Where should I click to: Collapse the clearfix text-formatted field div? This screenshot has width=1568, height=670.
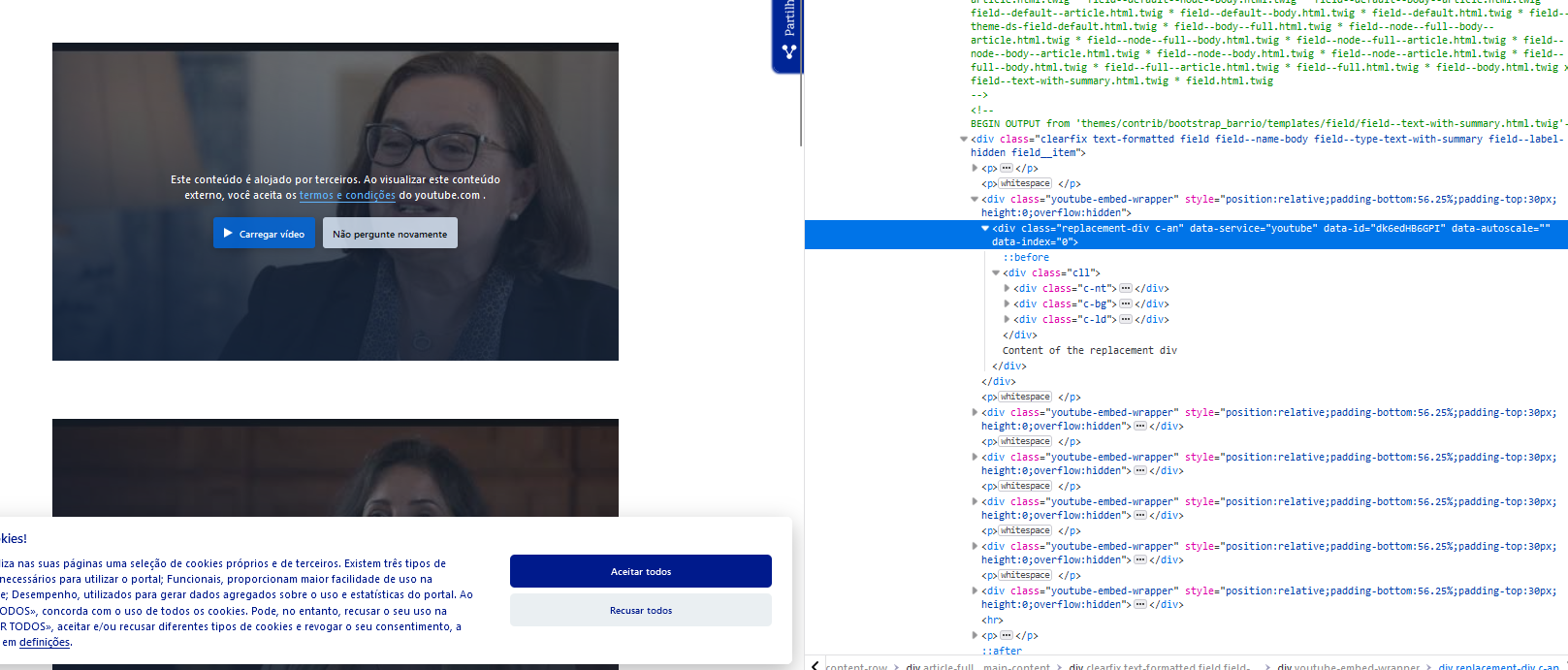point(964,139)
